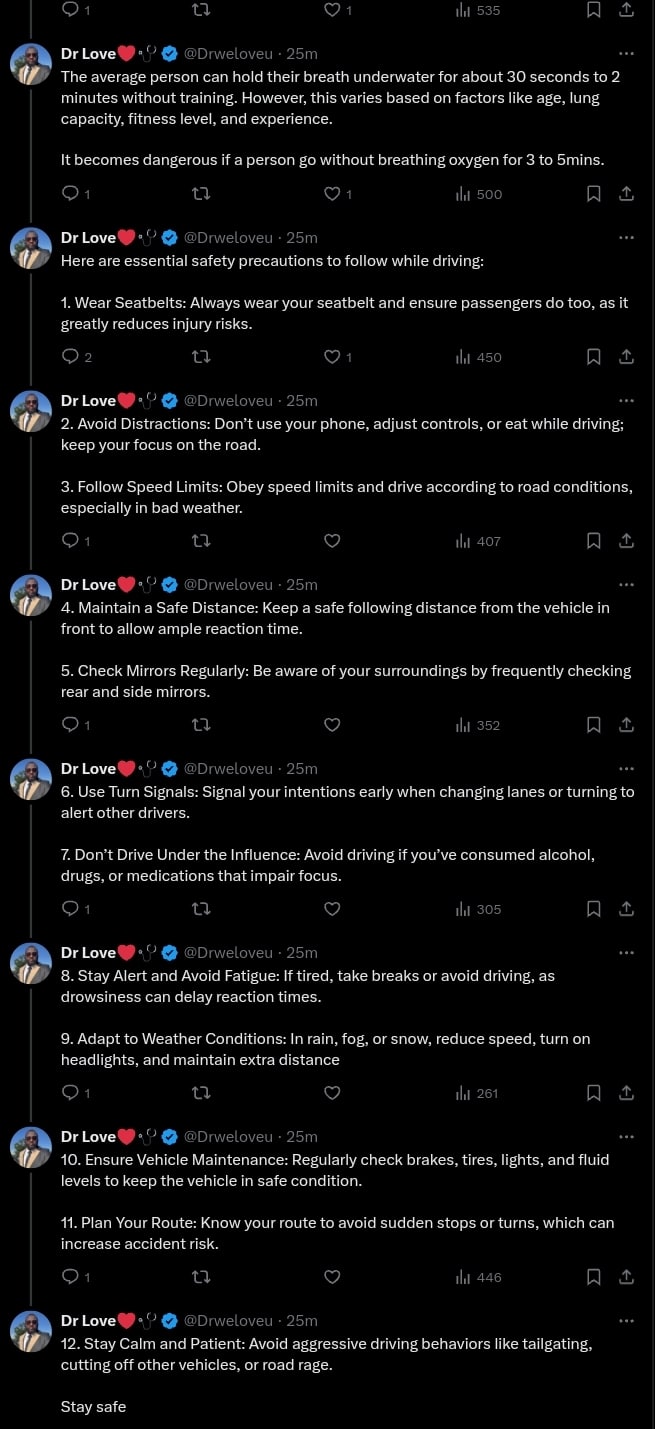Reply to the Stay Alert tweet
The height and width of the screenshot is (1429, 655).
pyautogui.click(x=70, y=1093)
